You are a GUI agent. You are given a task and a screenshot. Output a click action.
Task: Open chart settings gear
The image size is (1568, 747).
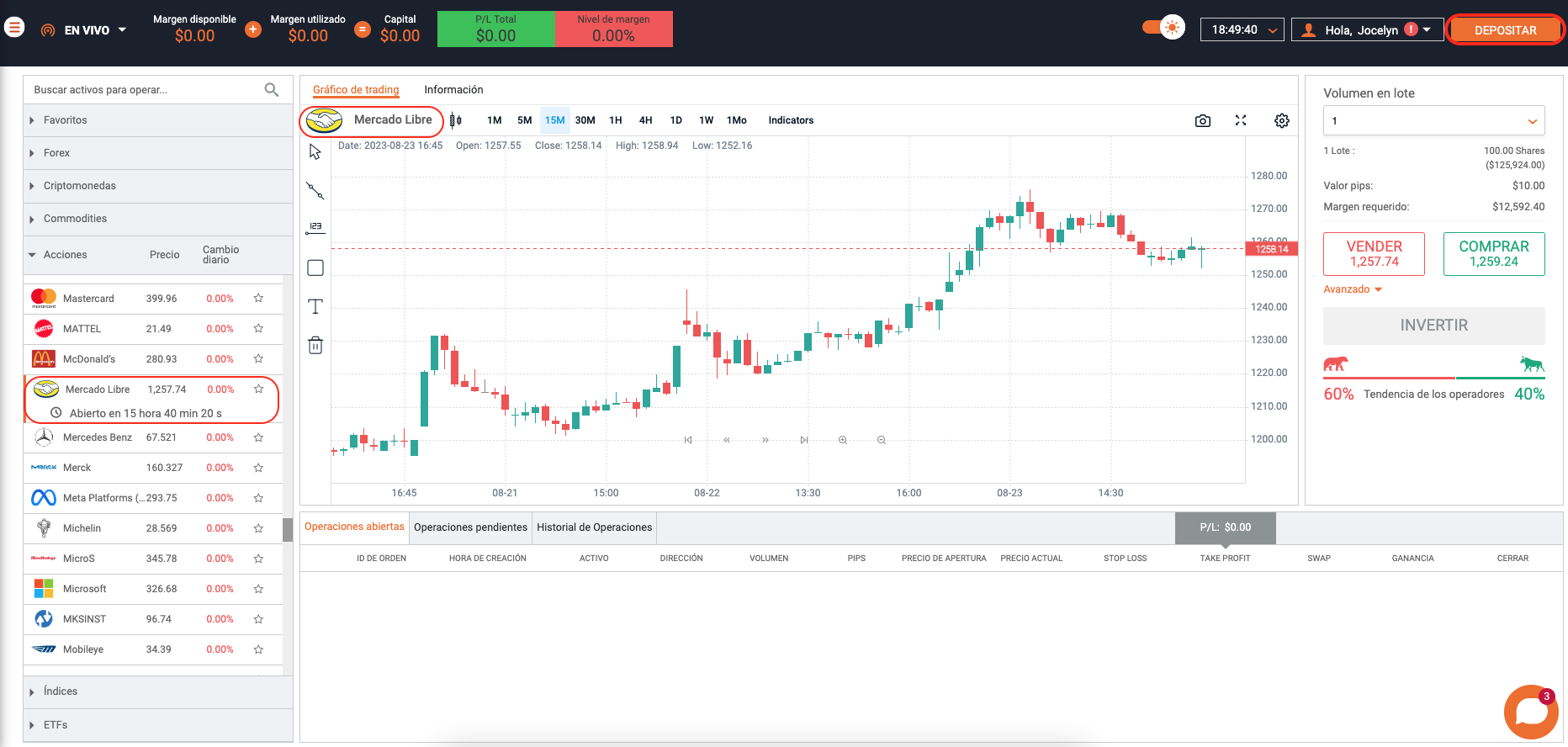coord(1282,121)
